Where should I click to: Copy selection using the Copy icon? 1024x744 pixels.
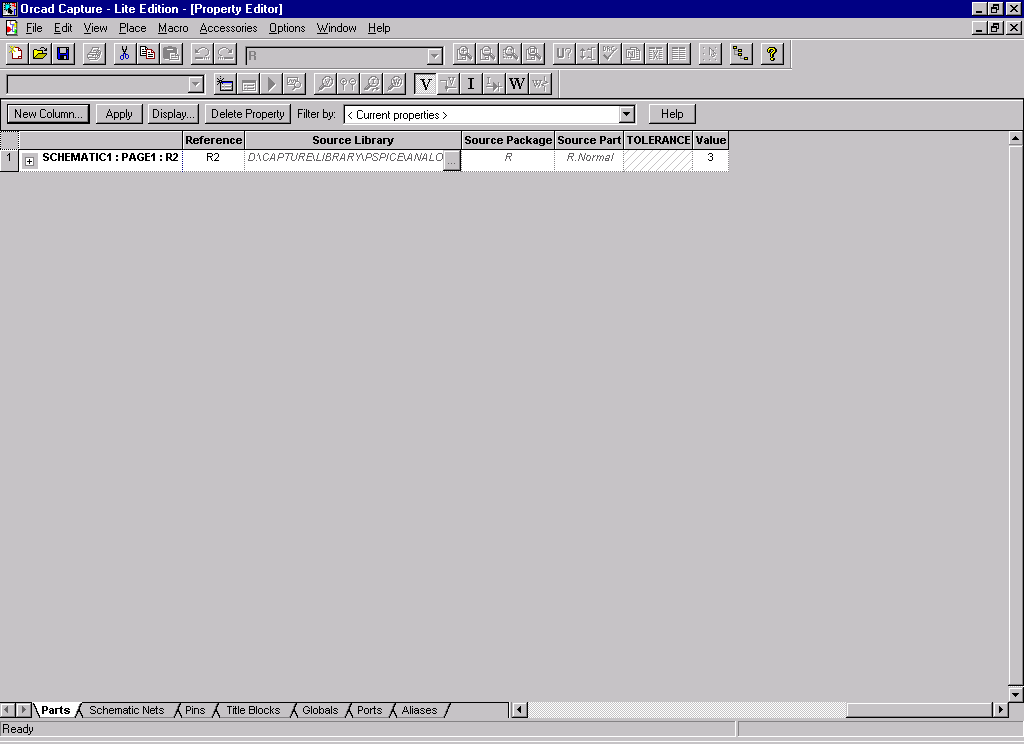pyautogui.click(x=148, y=54)
